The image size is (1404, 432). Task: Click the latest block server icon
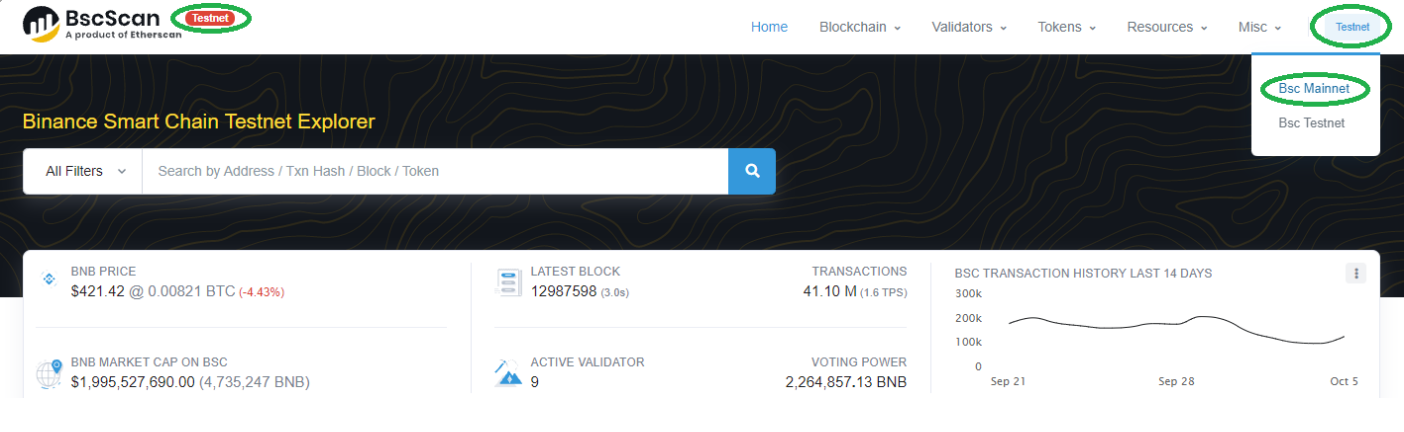509,282
